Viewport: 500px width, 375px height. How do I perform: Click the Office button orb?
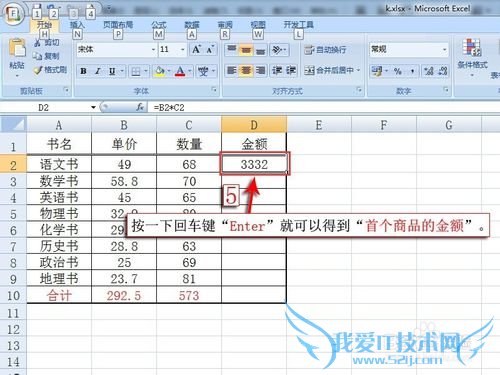pos(13,14)
